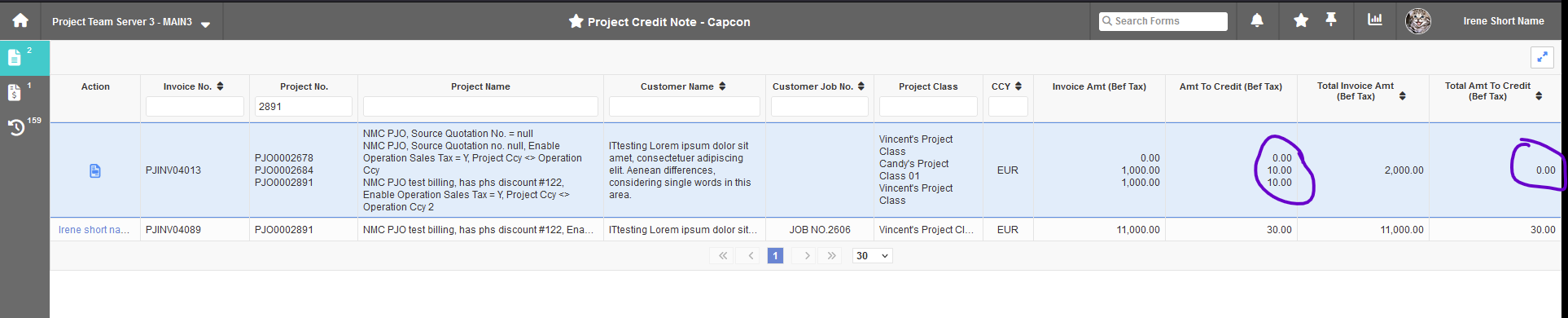Open the user avatar picture
This screenshot has width=1568, height=318.
coord(1418,21)
